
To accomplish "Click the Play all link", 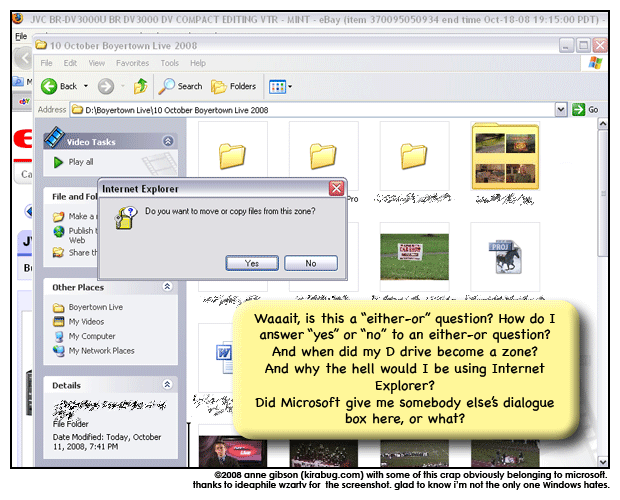I will [81, 162].
